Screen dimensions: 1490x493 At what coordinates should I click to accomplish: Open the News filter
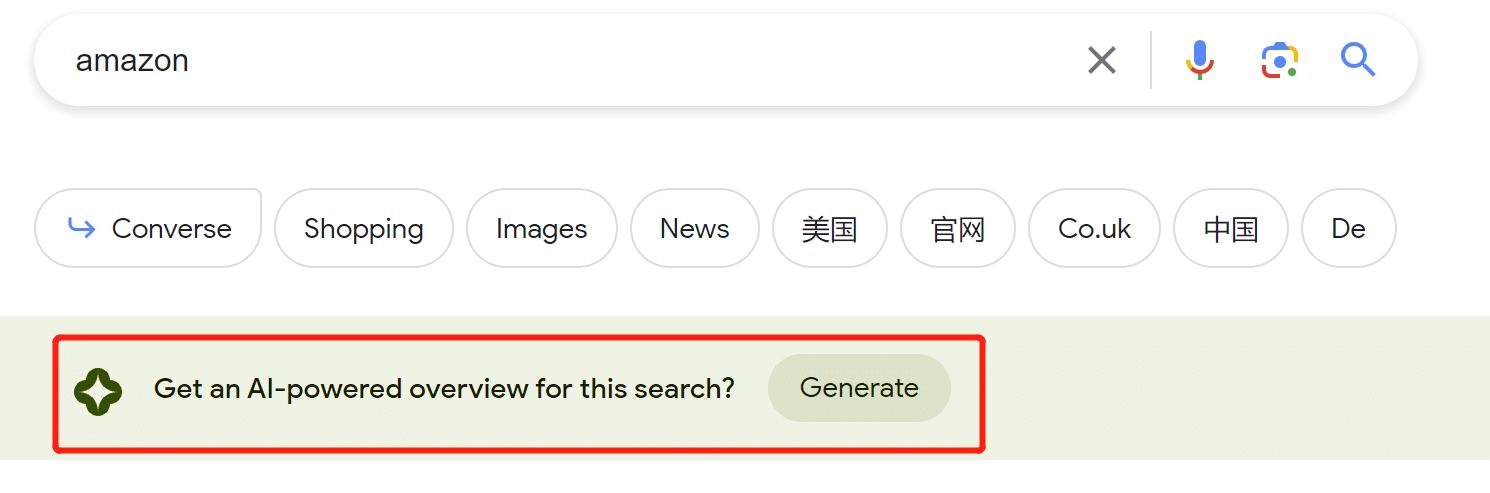pos(694,229)
